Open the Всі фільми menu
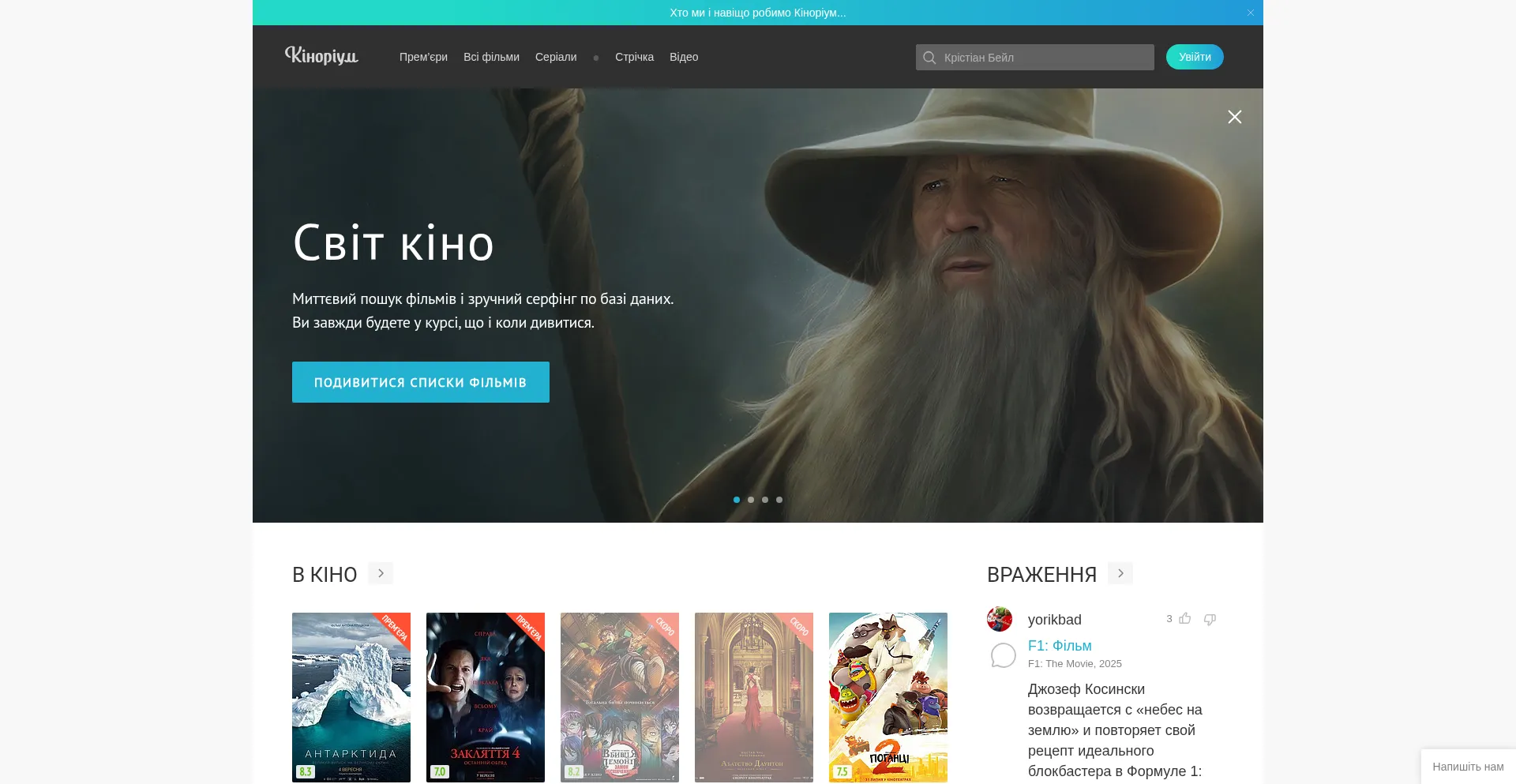Screen dimensions: 1516x784 (x=491, y=57)
